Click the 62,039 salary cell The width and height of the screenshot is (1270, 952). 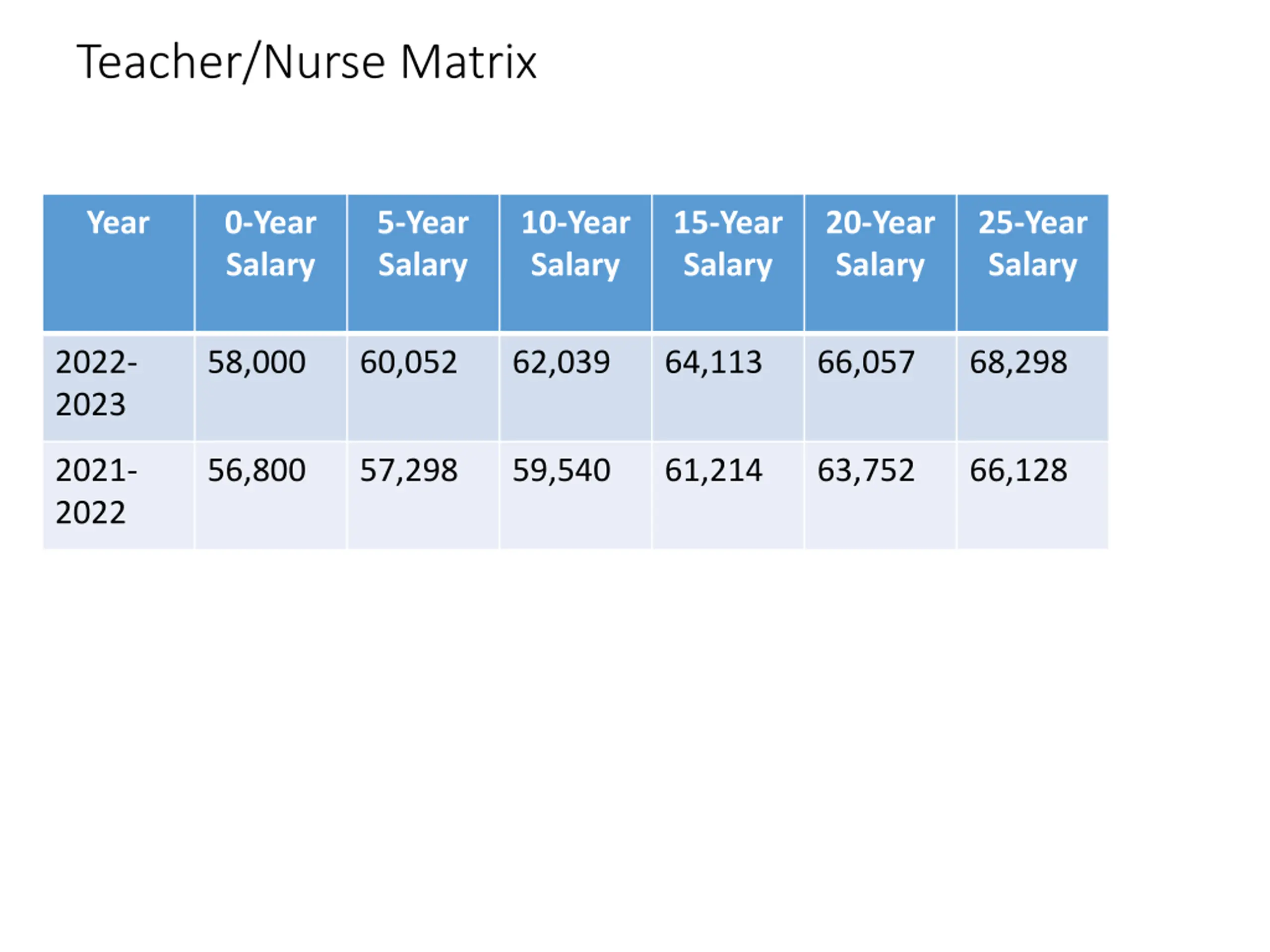pyautogui.click(x=575, y=388)
